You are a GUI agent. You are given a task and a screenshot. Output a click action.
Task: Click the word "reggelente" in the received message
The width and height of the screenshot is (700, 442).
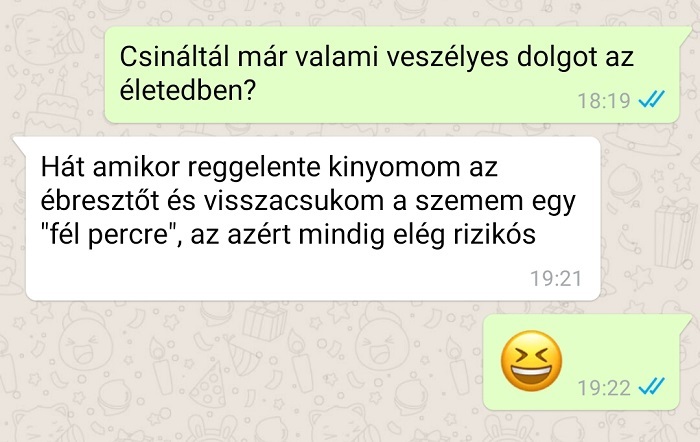[x=254, y=168]
